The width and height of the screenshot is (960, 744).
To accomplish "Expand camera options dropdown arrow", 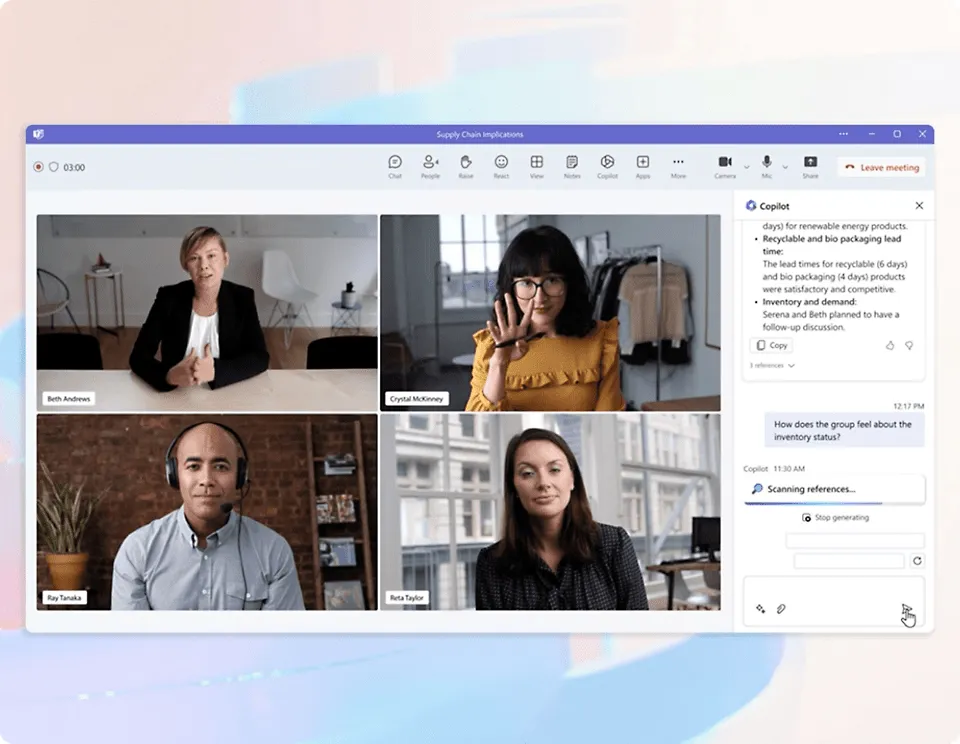I will click(x=746, y=167).
